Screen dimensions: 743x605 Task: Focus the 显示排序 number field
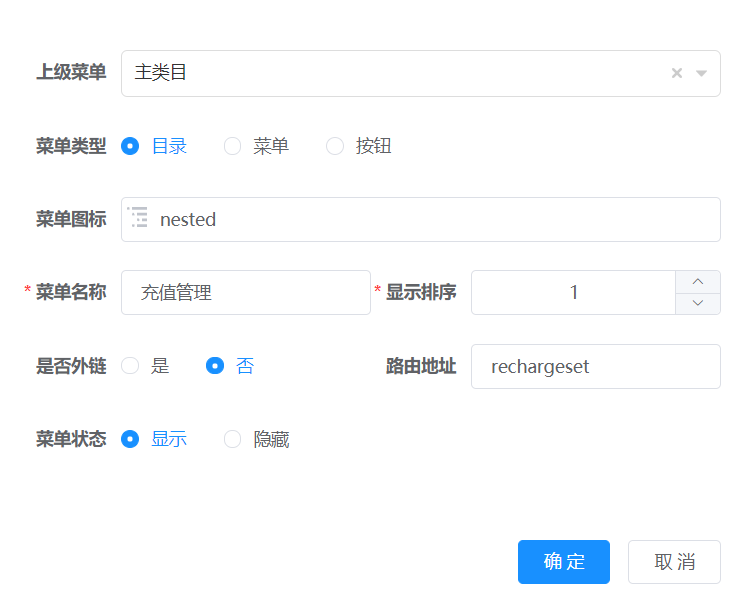pyautogui.click(x=573, y=292)
